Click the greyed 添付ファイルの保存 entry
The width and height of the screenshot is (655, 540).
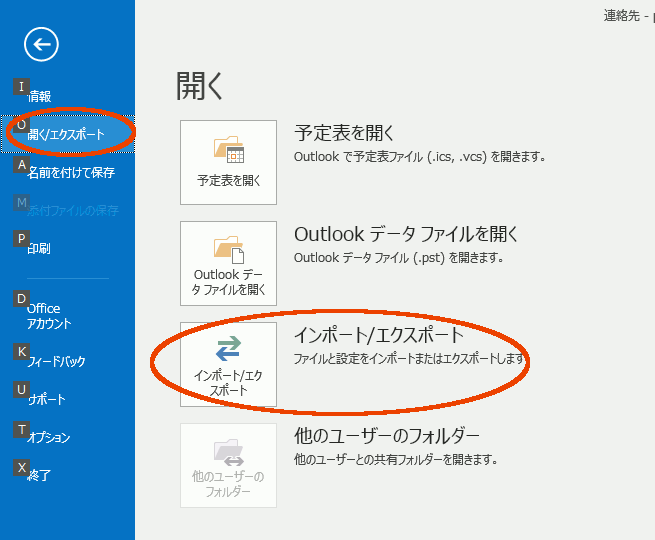tap(73, 211)
